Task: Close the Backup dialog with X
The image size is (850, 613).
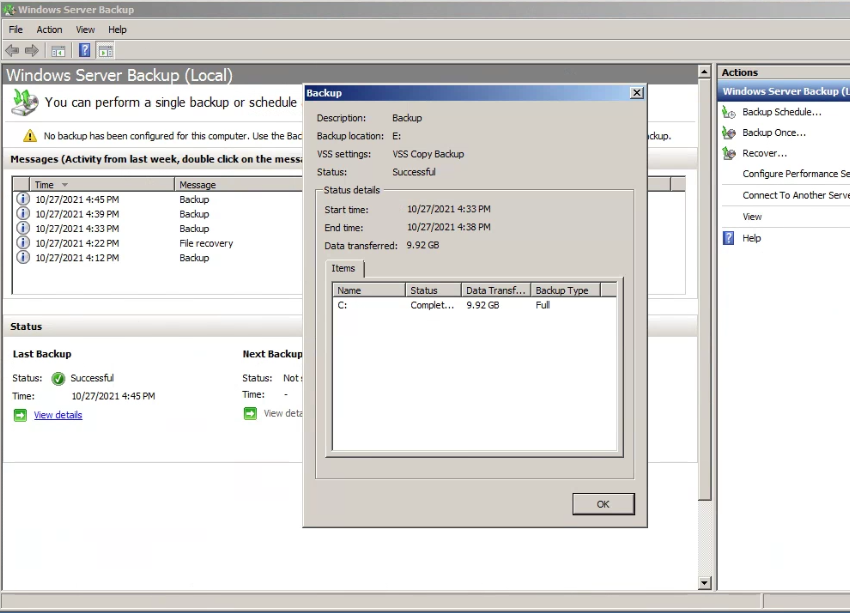Action: pyautogui.click(x=637, y=93)
